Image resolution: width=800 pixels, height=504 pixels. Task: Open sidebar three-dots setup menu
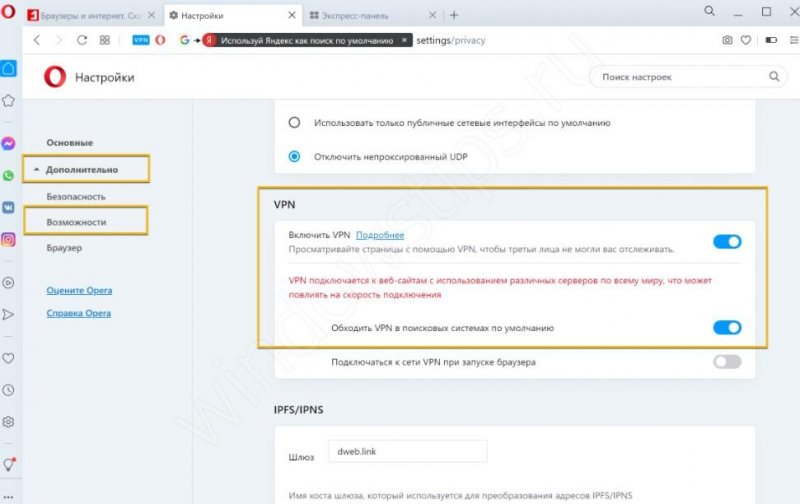point(8,496)
